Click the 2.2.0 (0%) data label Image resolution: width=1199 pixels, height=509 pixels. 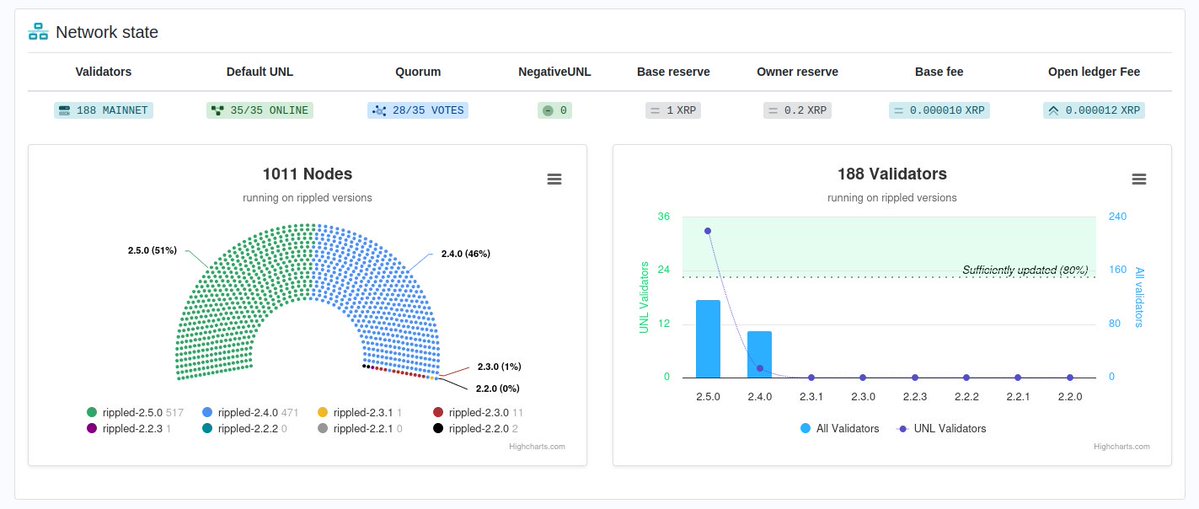pos(498,388)
